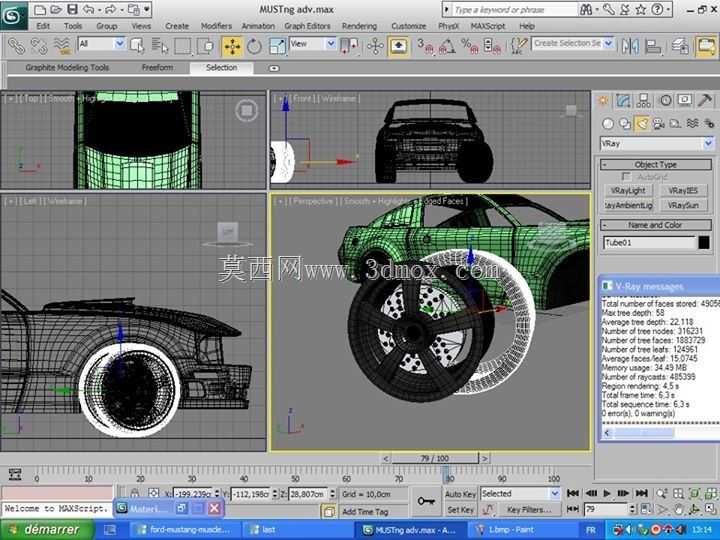
Task: Open the 3ds Max application menu logo
Action: point(13,16)
